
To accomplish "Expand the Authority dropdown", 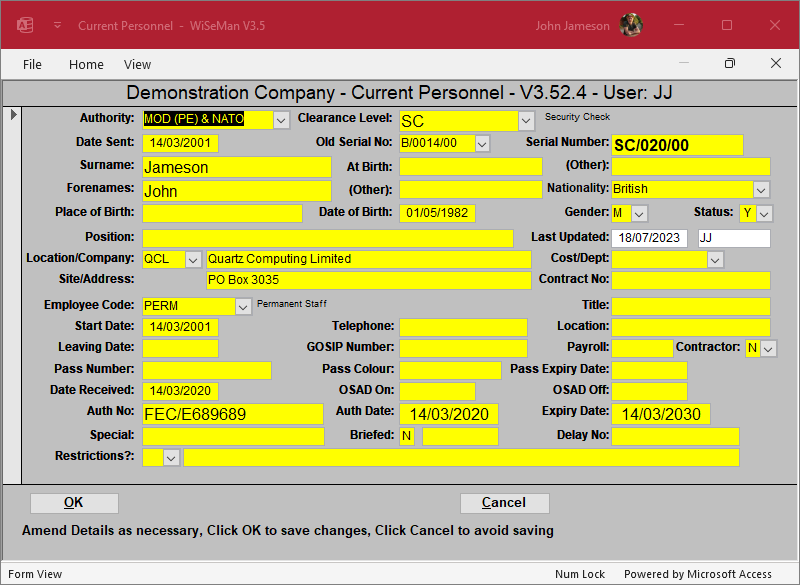I will click(281, 120).
